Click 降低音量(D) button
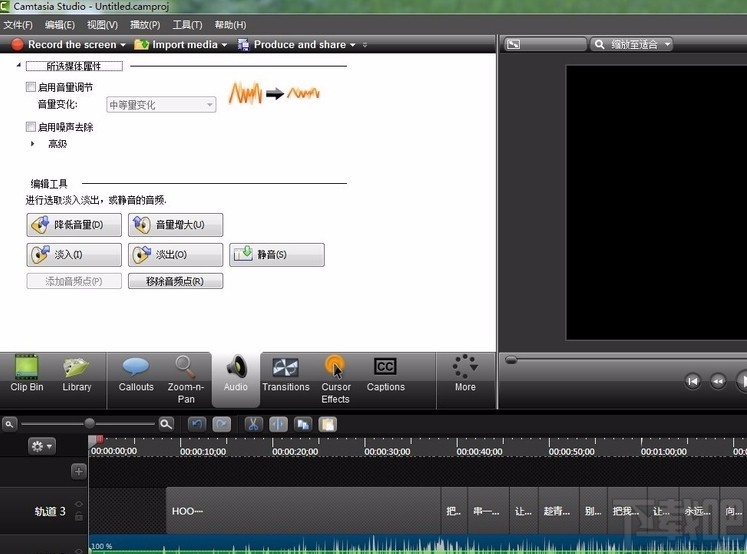Screen dimensions: 747x554 click(74, 225)
